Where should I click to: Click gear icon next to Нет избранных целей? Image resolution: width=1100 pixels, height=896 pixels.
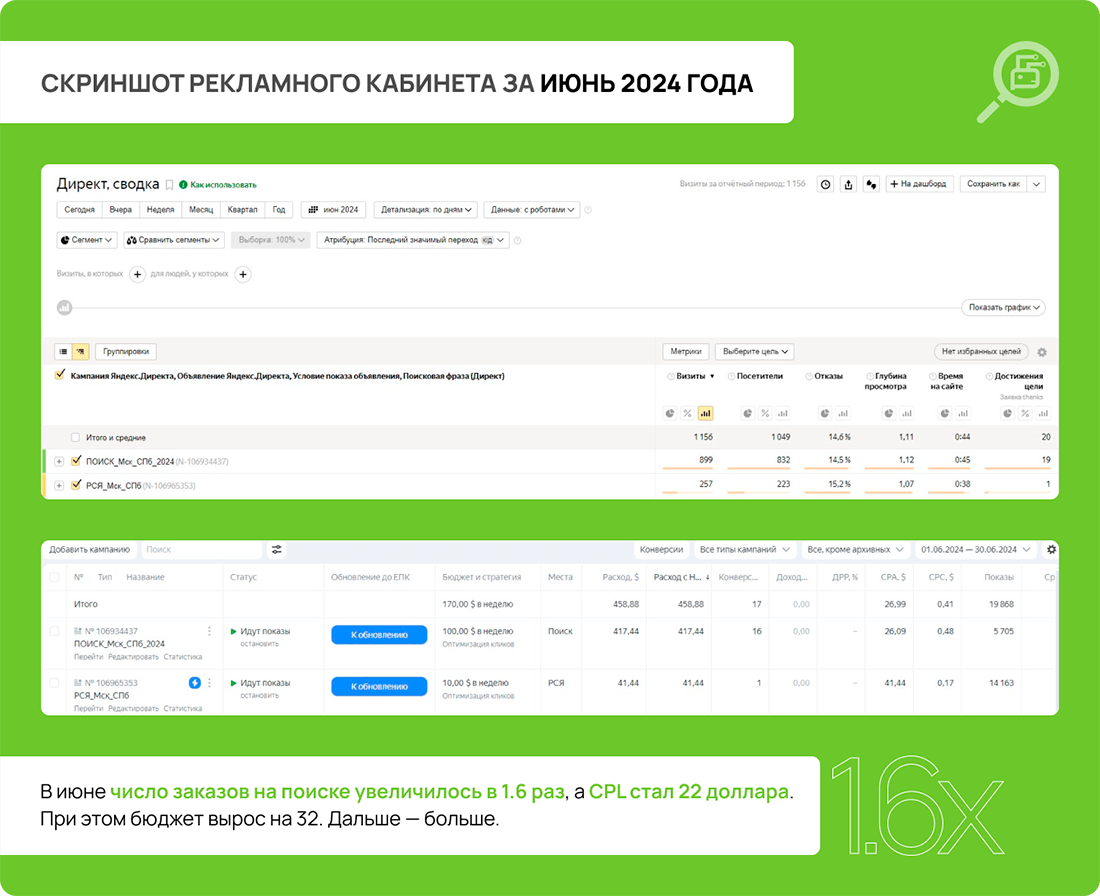[1042, 352]
